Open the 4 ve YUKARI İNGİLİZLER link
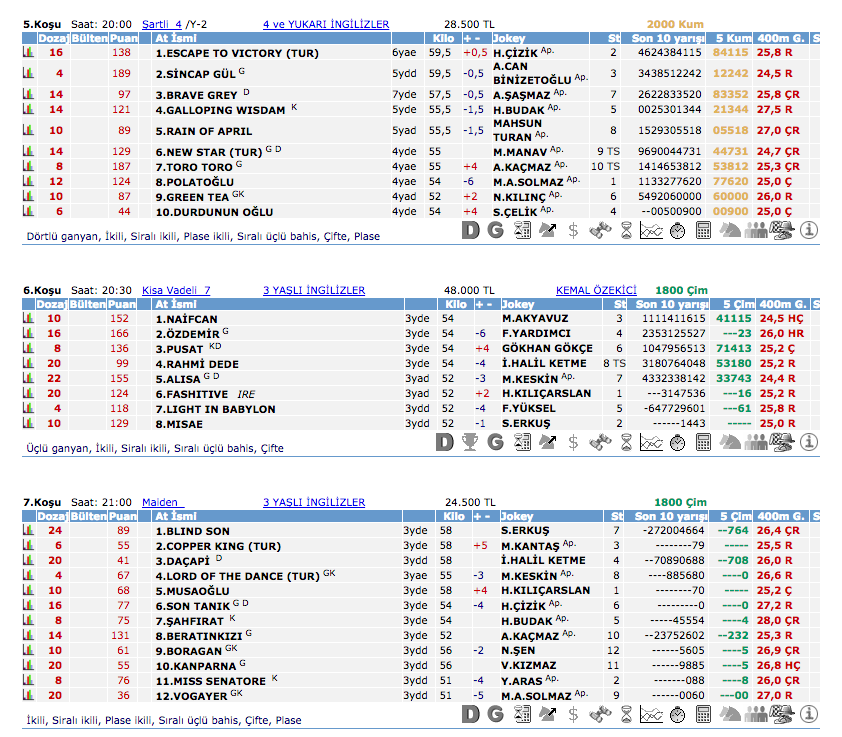842x737 pixels. pyautogui.click(x=326, y=24)
